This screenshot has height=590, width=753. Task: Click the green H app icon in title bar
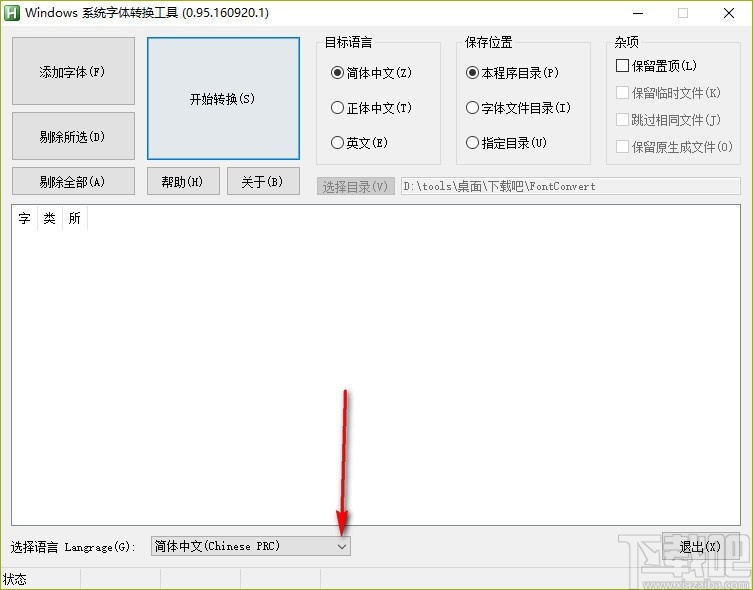point(12,13)
